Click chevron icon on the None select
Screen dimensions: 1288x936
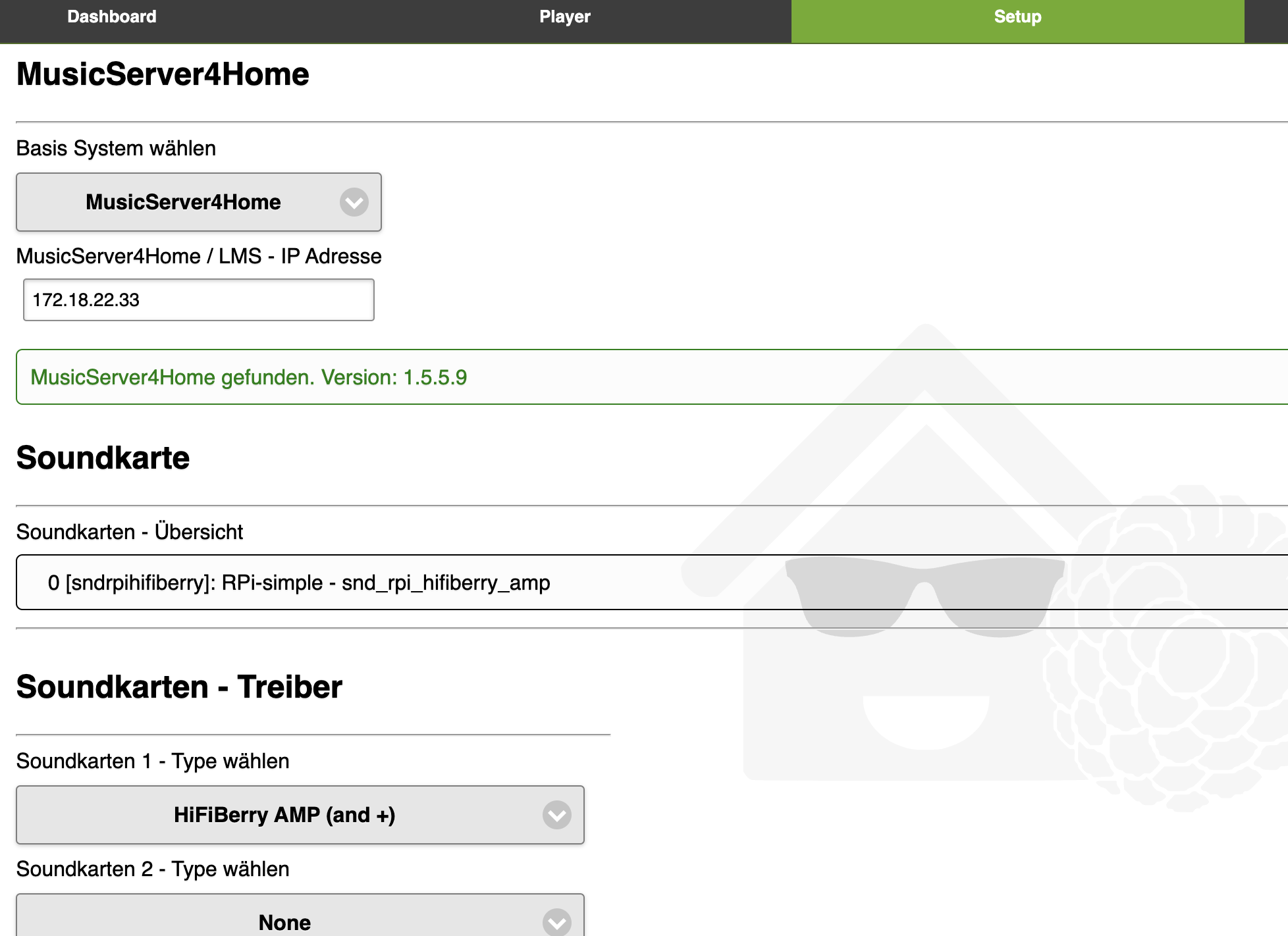pyautogui.click(x=556, y=922)
